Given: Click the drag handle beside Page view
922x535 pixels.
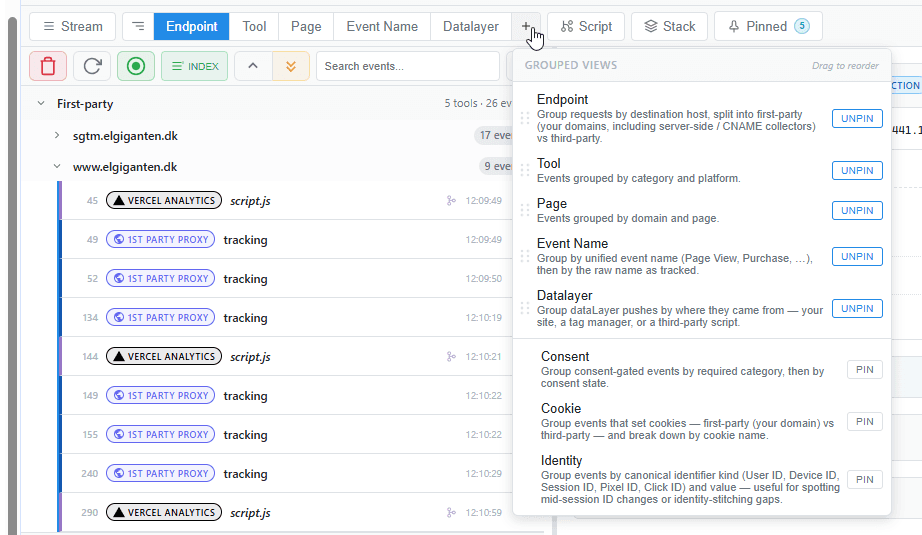Looking at the screenshot, I should click(x=525, y=210).
